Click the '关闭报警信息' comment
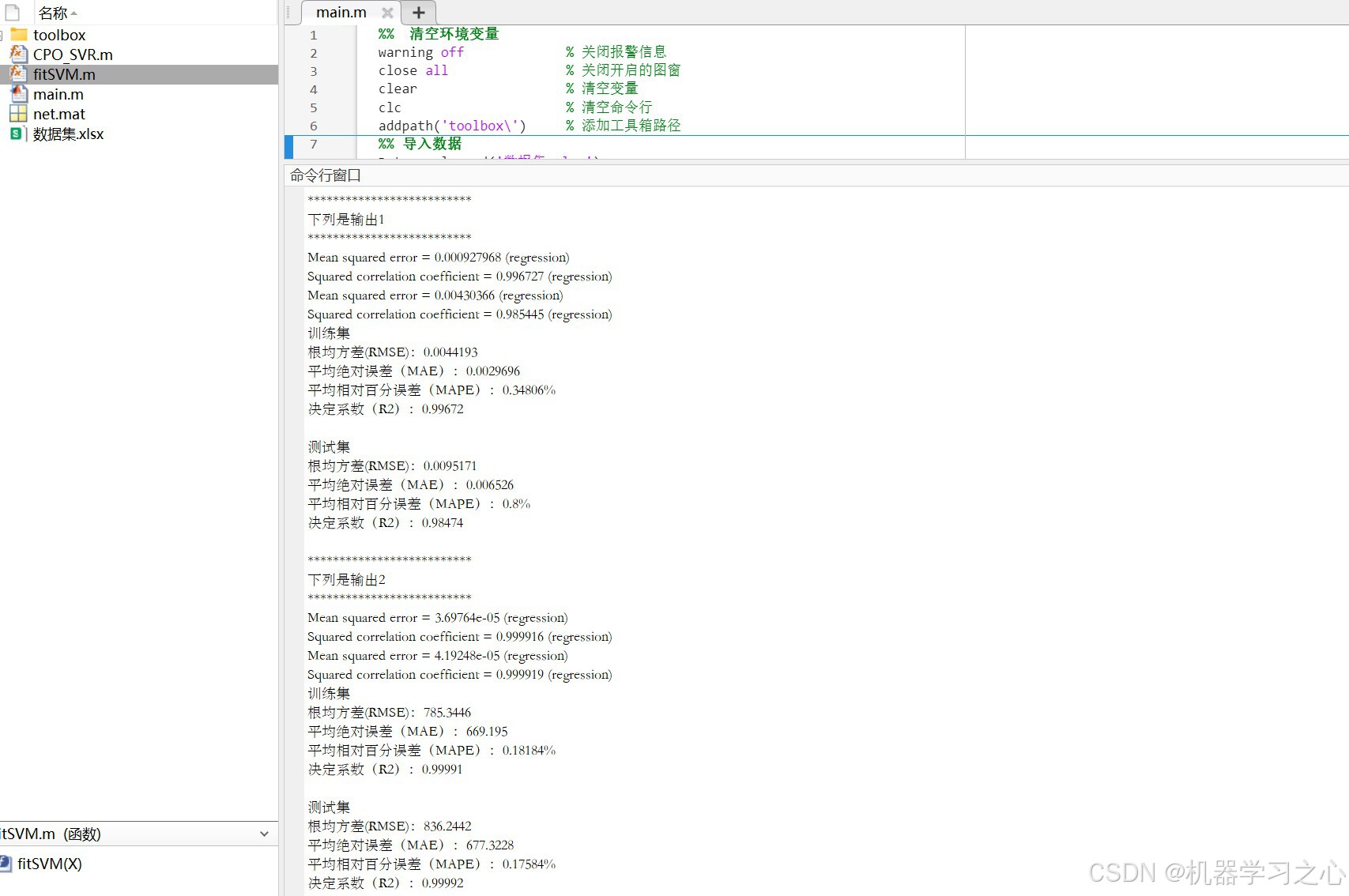Screen dimensions: 1349x896 point(616,52)
